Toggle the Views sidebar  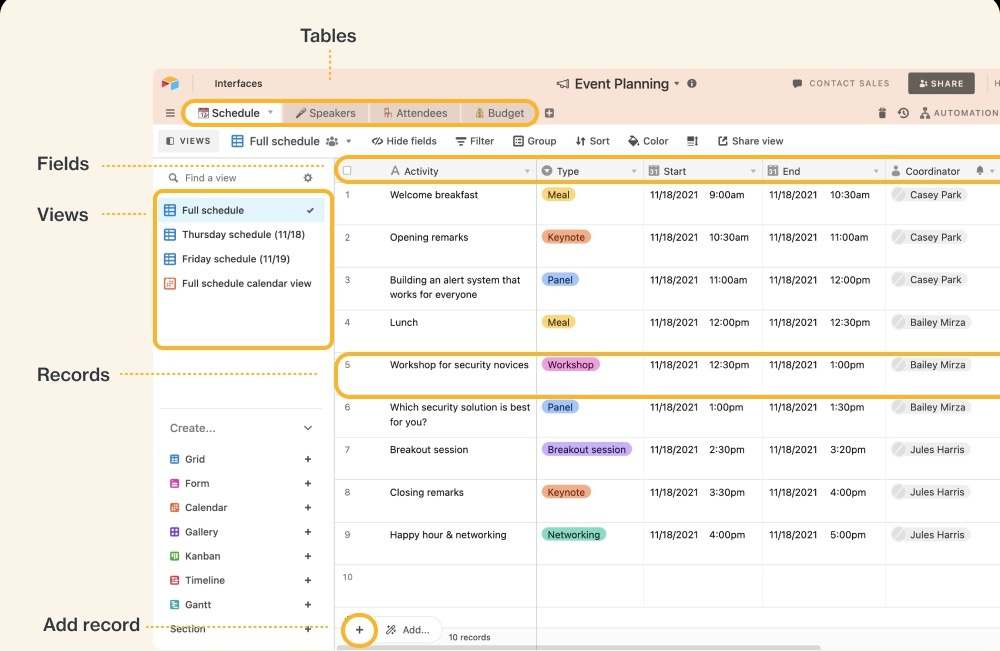188,141
